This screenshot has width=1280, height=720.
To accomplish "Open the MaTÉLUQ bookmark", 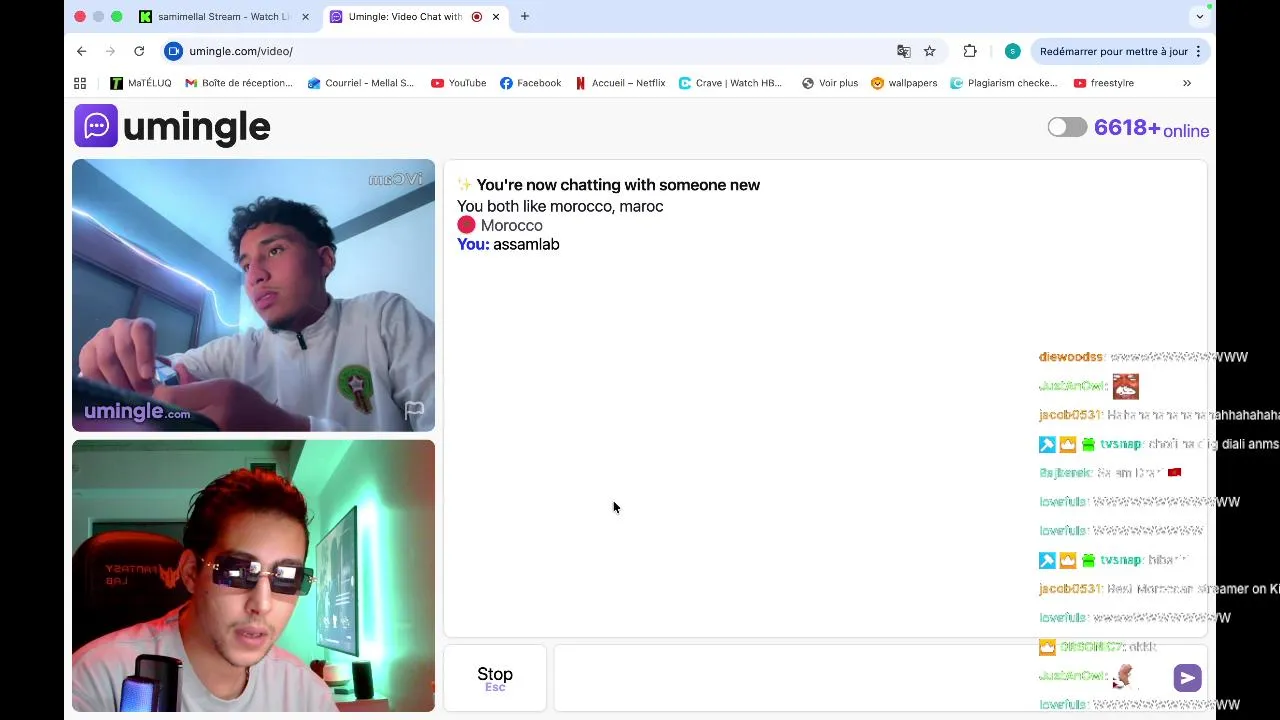I will coord(140,83).
